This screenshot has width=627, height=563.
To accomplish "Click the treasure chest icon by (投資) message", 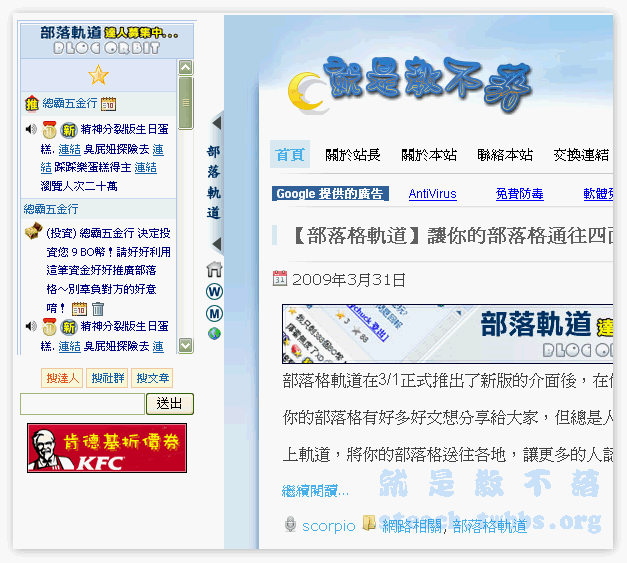I will (34, 231).
